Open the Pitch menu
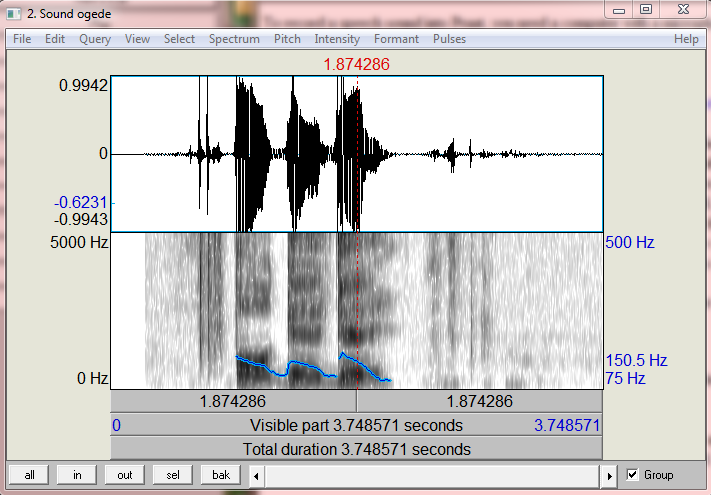The image size is (711, 495). pyautogui.click(x=287, y=39)
